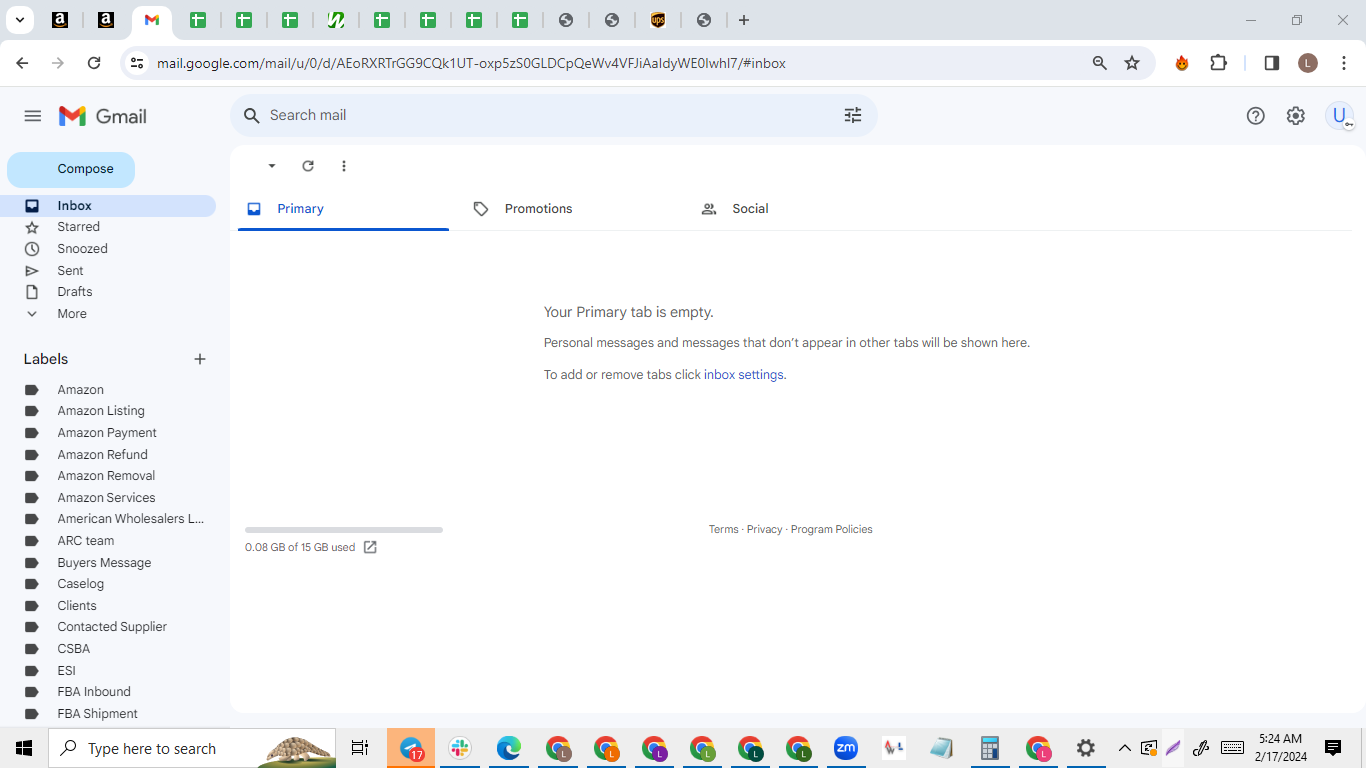Open the Amazon Removal label
Screen dimensions: 1366x768
108,476
